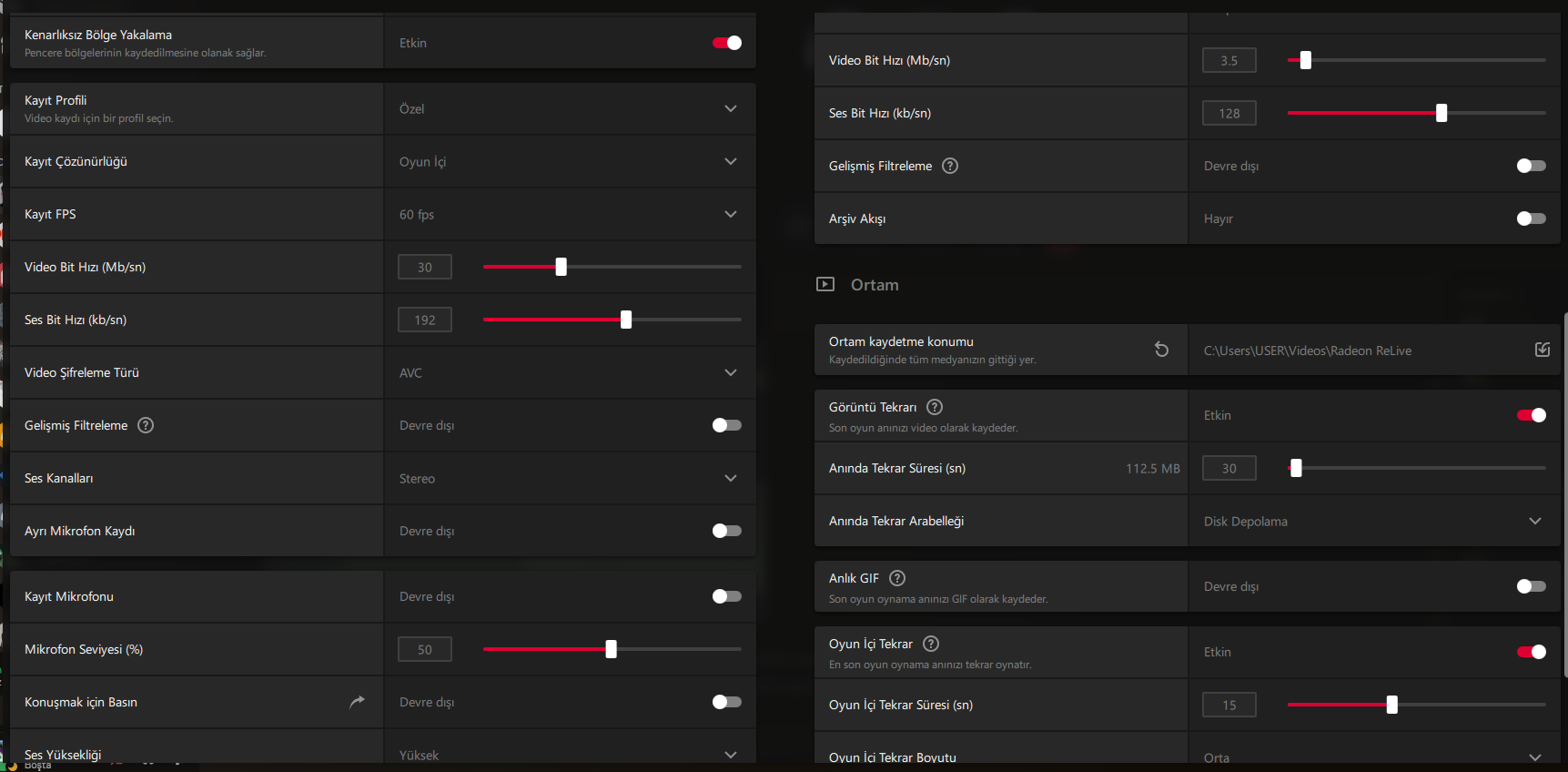This screenshot has width=1568, height=772.
Task: Click help icon next to Anlık GIF
Action: coord(897,578)
